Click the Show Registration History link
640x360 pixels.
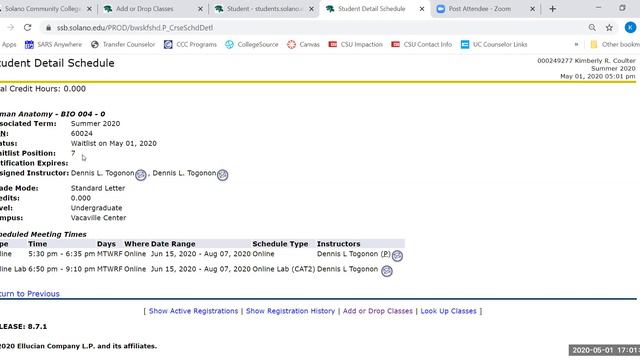pos(290,311)
